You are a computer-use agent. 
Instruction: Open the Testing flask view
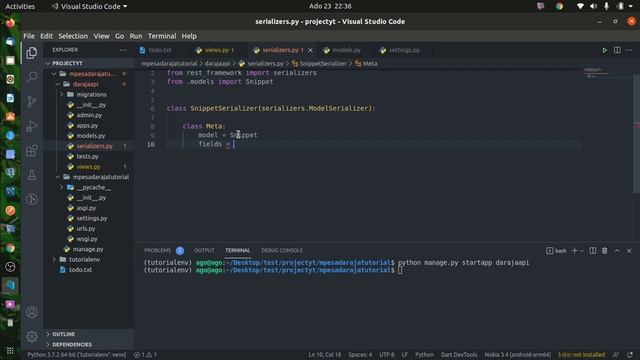31,175
